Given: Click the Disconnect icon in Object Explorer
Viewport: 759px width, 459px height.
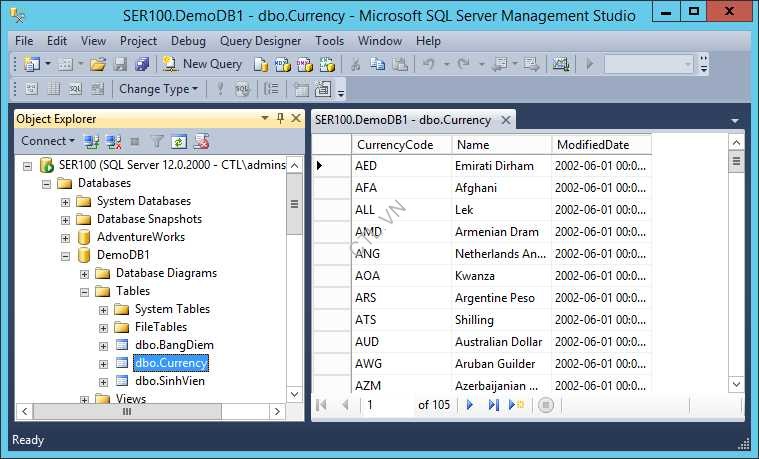Looking at the screenshot, I should pos(114,142).
